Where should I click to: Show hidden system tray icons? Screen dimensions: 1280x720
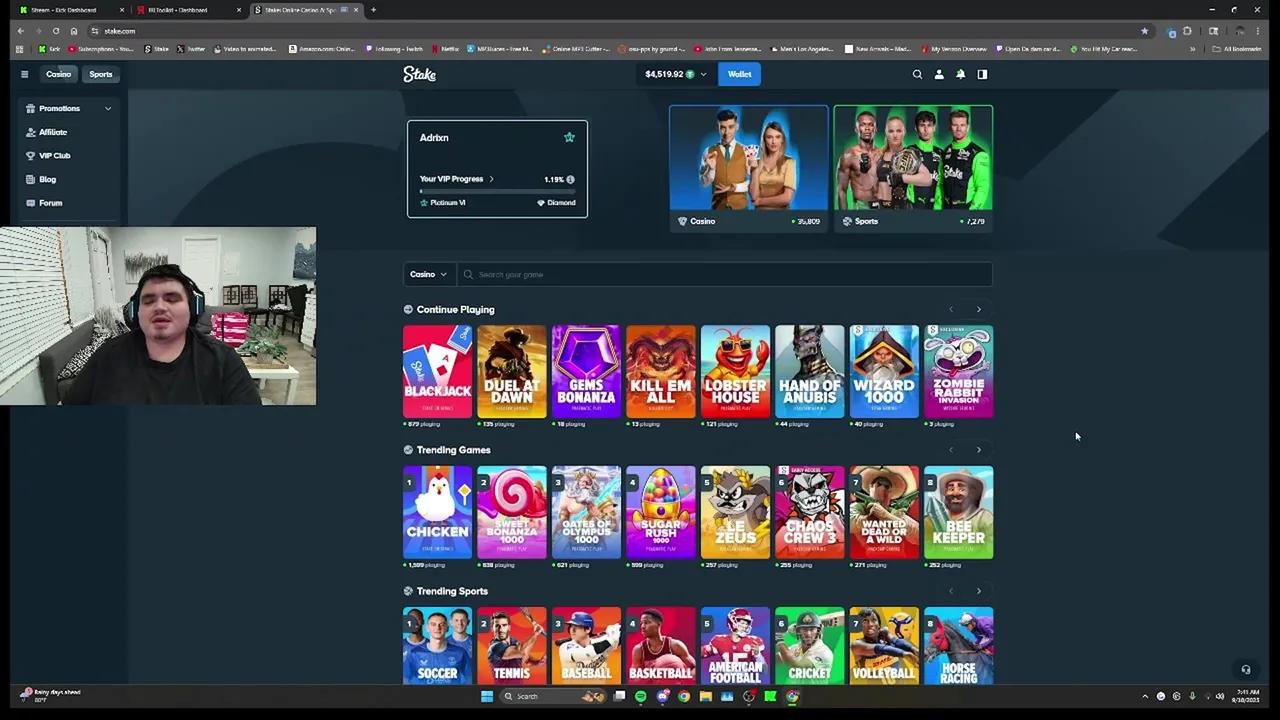[x=1145, y=696]
